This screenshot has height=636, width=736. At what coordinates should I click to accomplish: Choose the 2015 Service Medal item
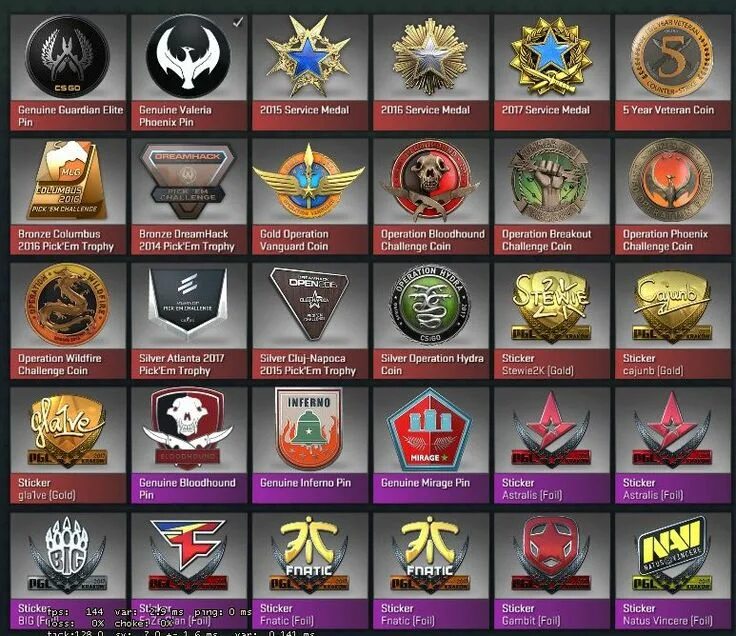[310, 72]
